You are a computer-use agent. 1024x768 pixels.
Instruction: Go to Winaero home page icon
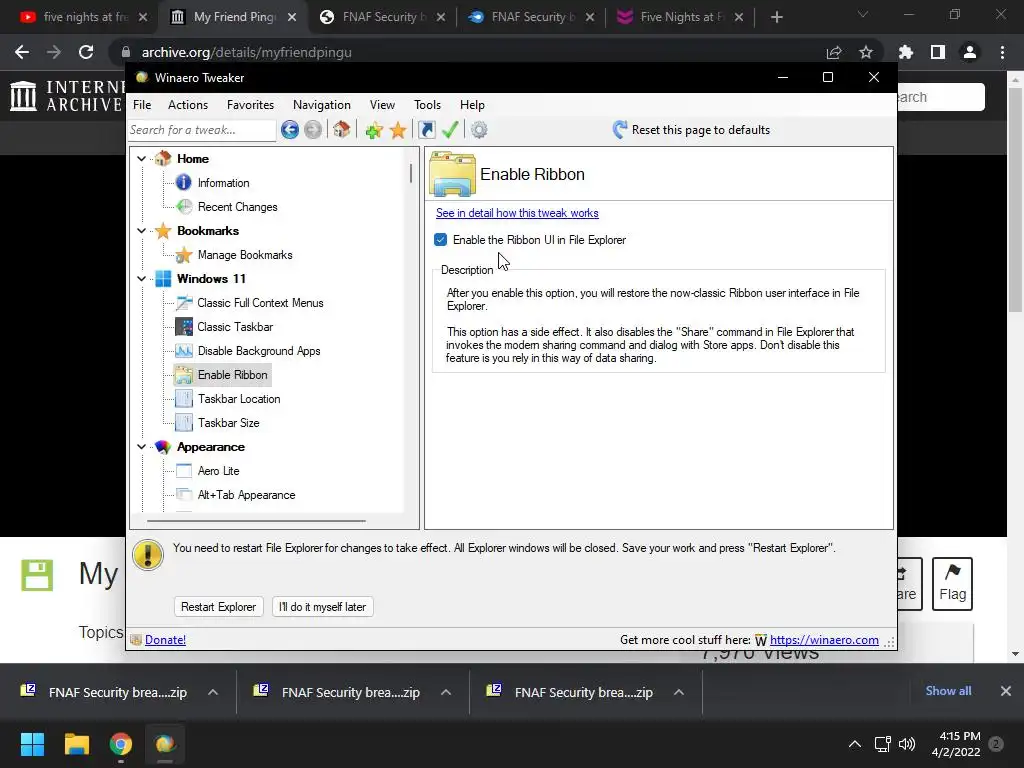(342, 129)
